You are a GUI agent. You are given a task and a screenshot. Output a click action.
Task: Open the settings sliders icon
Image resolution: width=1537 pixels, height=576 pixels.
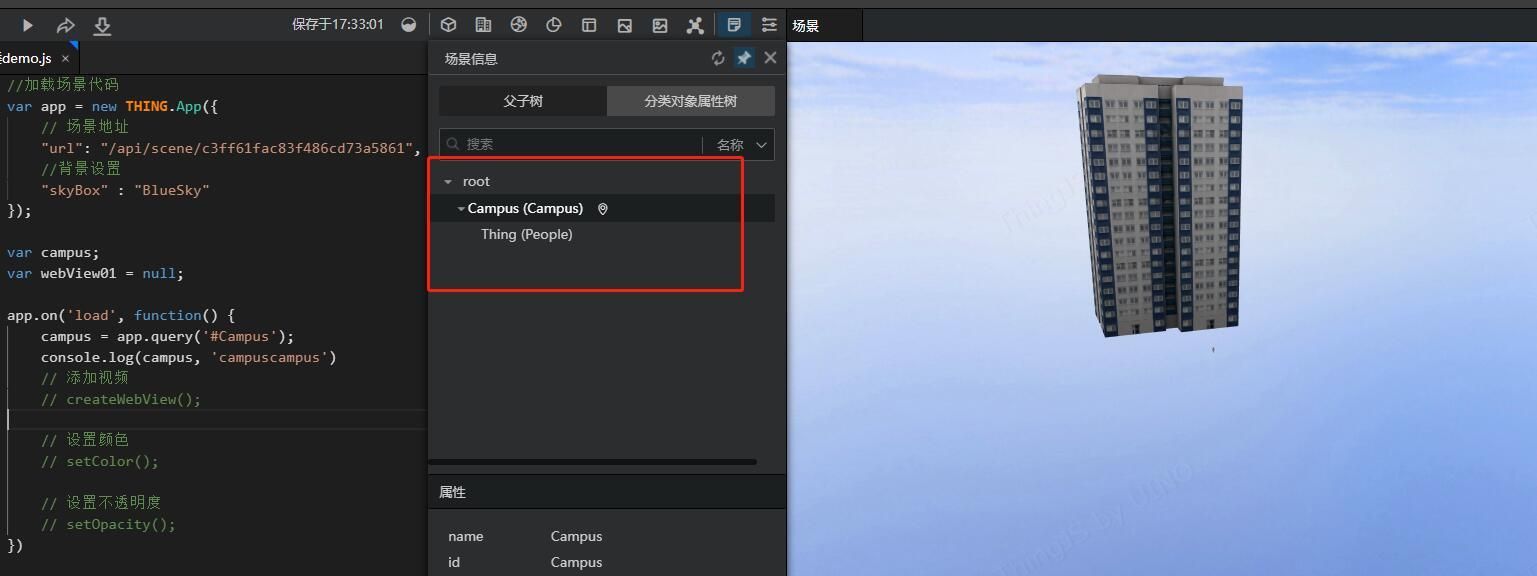point(769,25)
